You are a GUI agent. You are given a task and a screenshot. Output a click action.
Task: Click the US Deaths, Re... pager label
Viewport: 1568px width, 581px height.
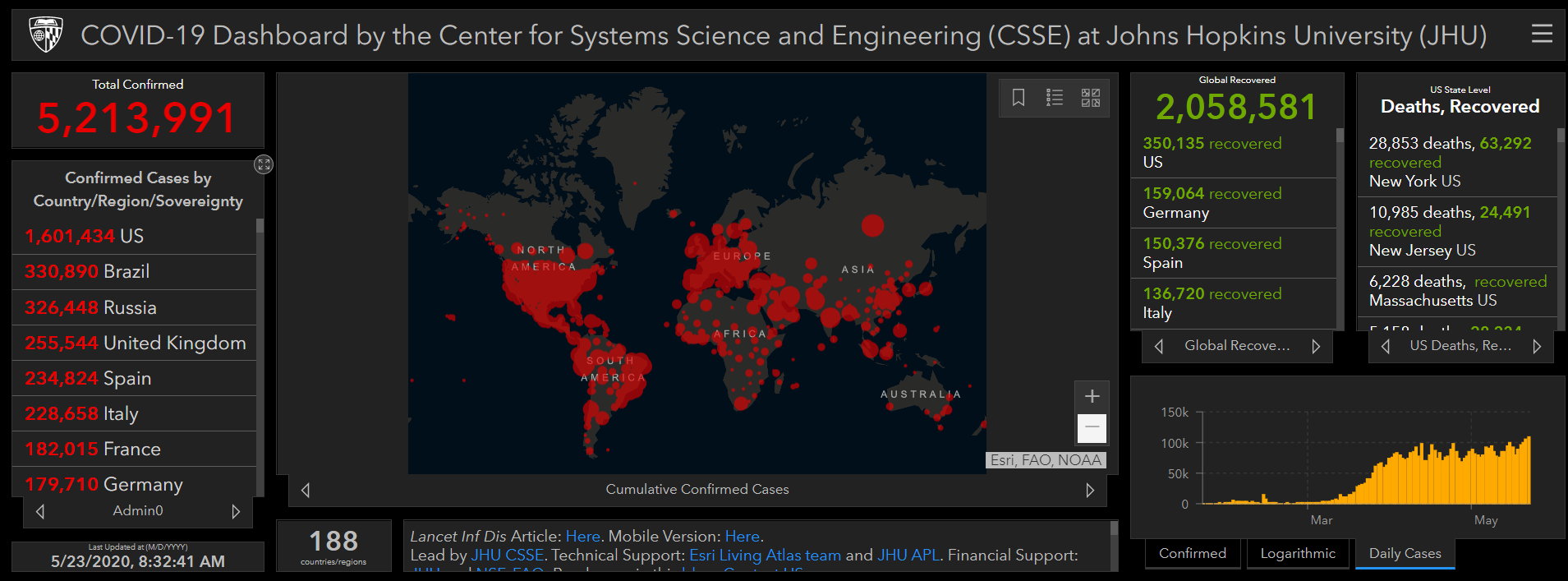coord(1460,346)
